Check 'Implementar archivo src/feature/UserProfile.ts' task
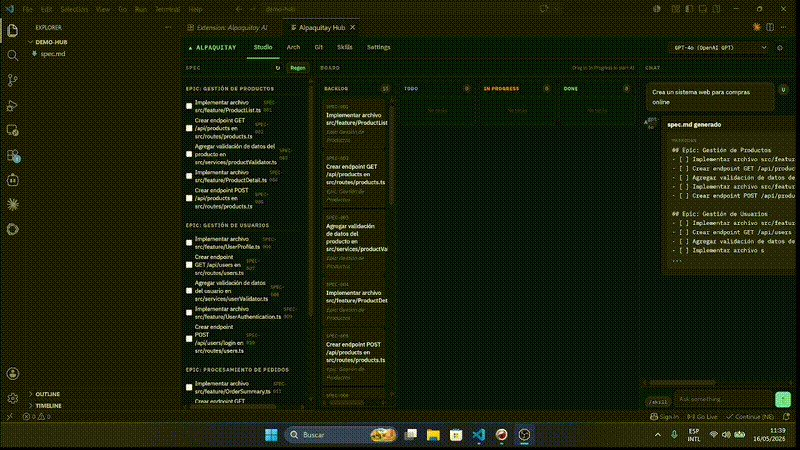The height and width of the screenshot is (450, 800). click(189, 243)
